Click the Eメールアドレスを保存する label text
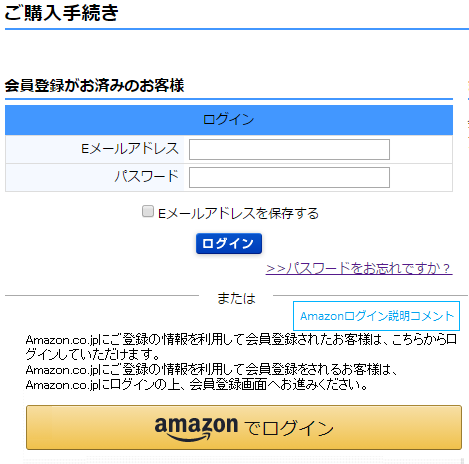This screenshot has width=469, height=464. point(238,213)
